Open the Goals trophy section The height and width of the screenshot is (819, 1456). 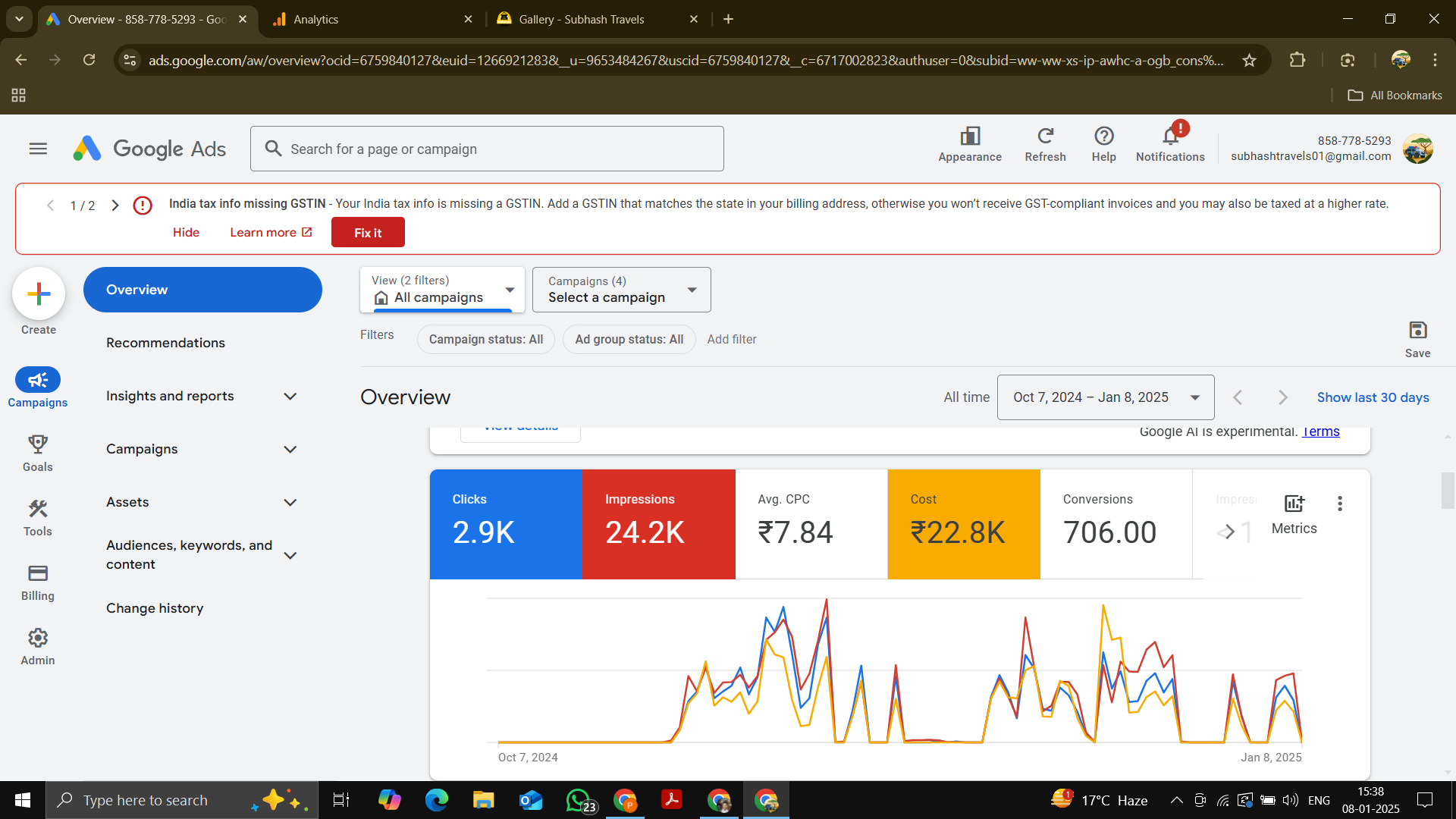tap(38, 453)
